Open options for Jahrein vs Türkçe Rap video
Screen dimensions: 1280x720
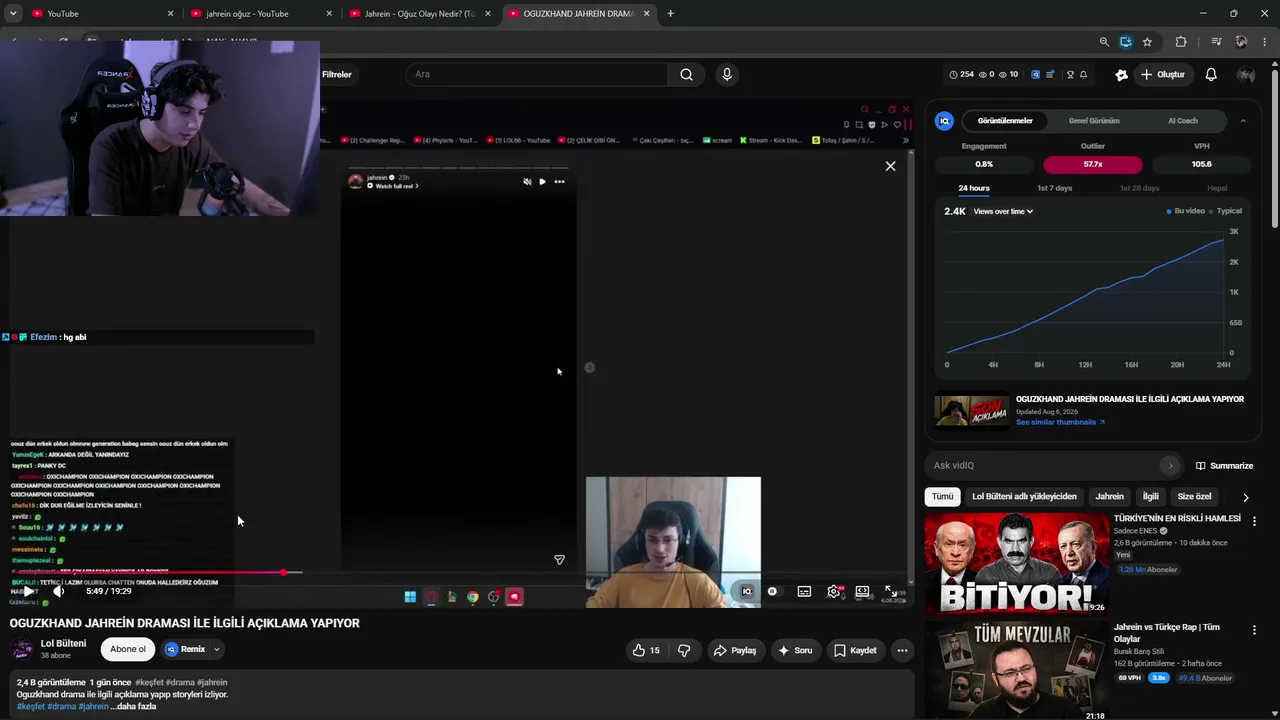coord(1254,630)
